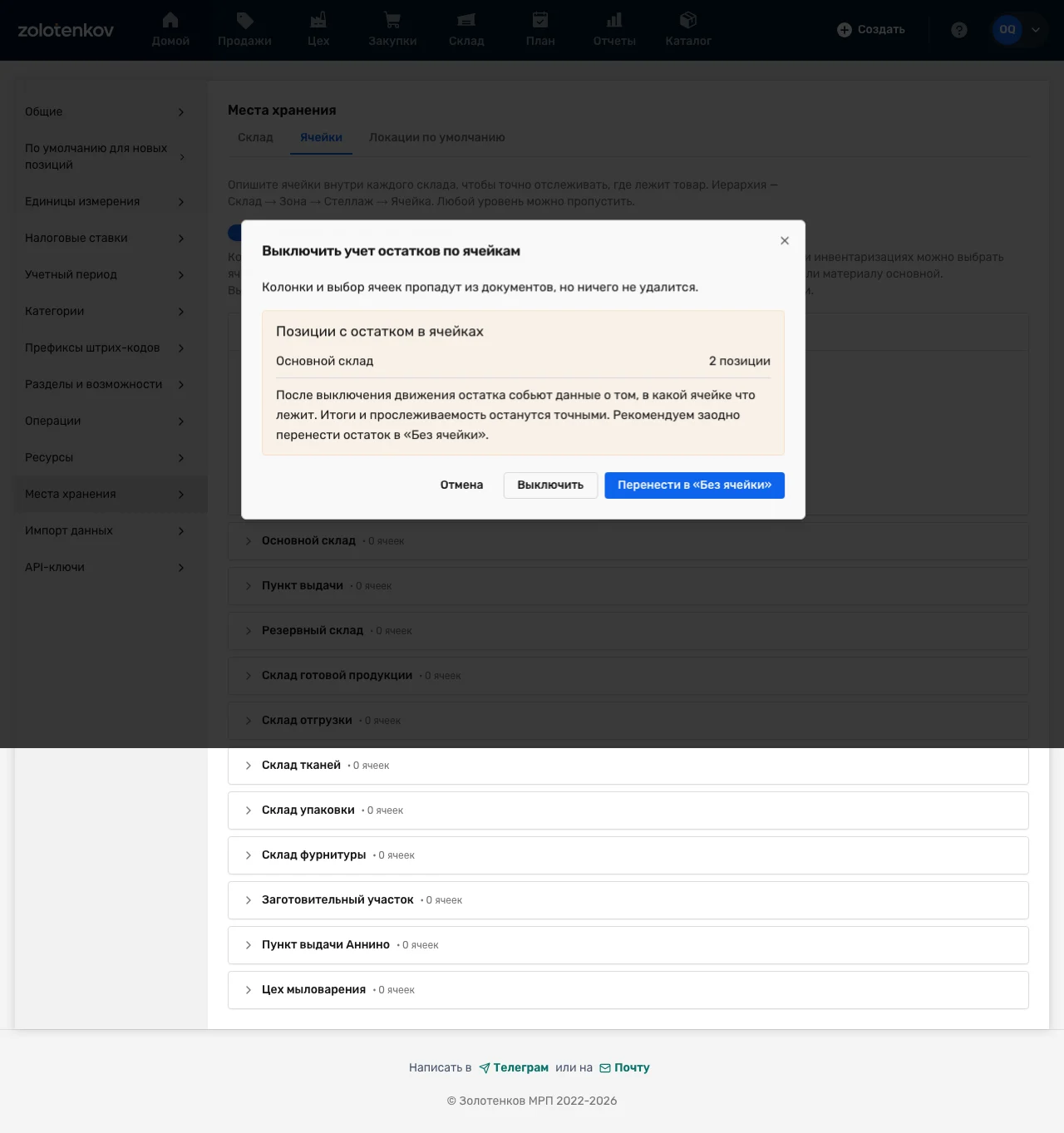
Task: Open the Отчеты chart icon
Action: [614, 20]
